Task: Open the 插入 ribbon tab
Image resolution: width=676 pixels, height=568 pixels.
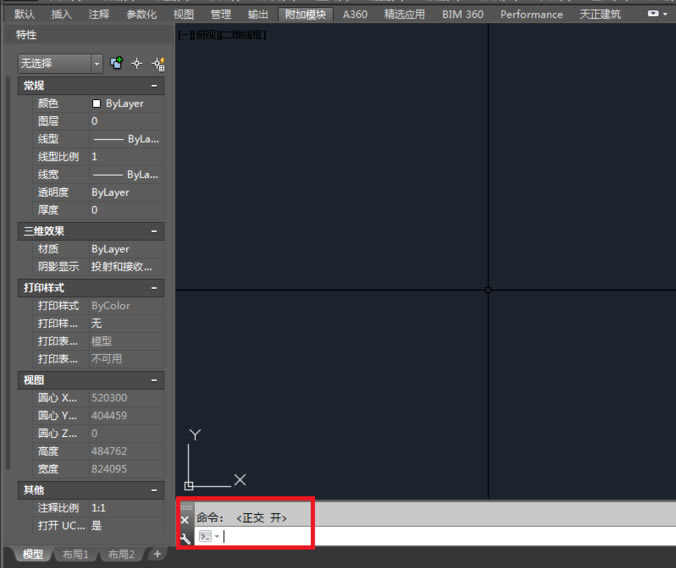Action: [x=61, y=15]
